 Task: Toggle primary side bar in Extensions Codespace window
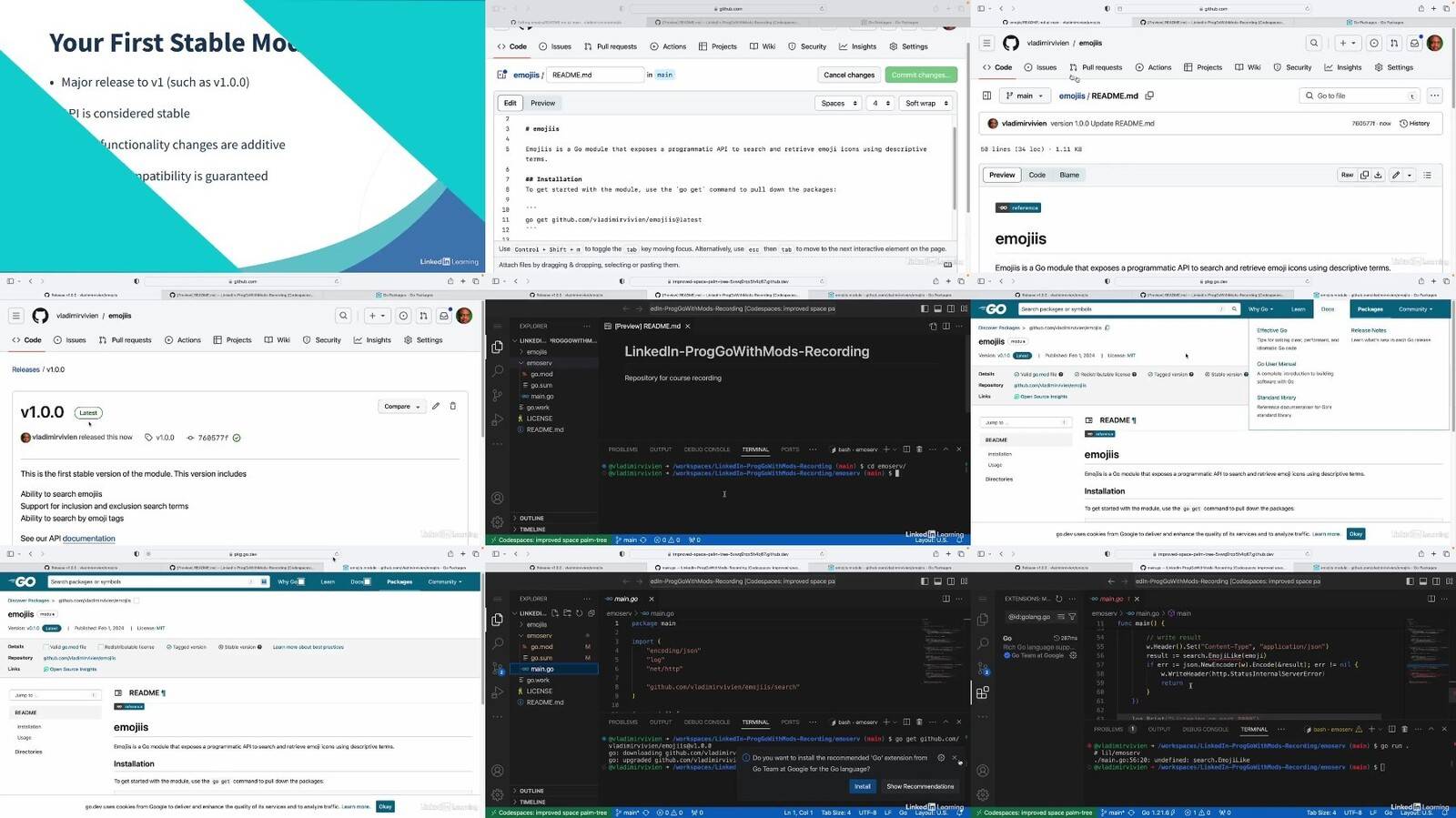(1409, 581)
